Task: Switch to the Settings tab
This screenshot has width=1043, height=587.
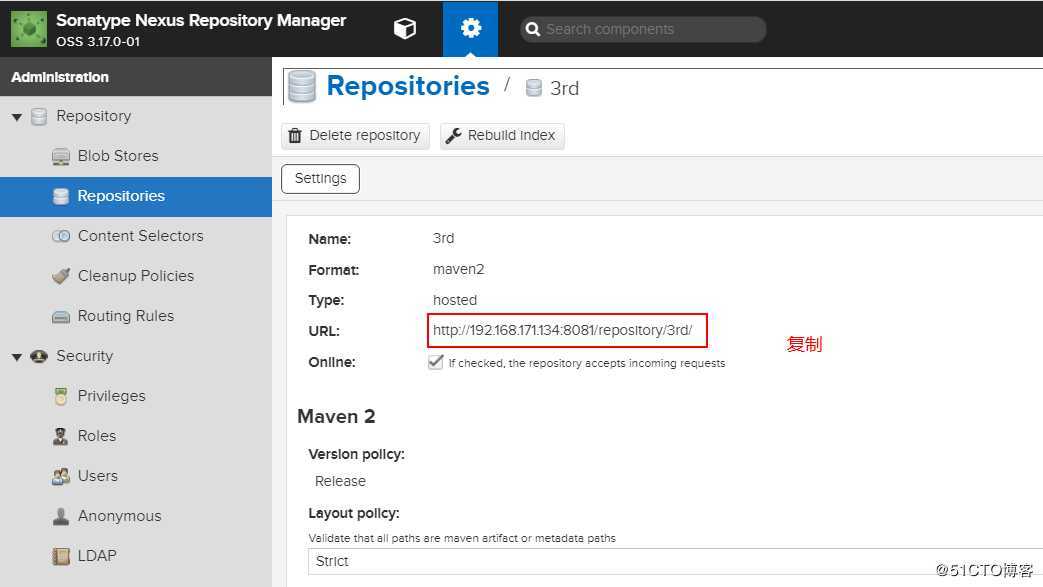Action: coord(321,178)
